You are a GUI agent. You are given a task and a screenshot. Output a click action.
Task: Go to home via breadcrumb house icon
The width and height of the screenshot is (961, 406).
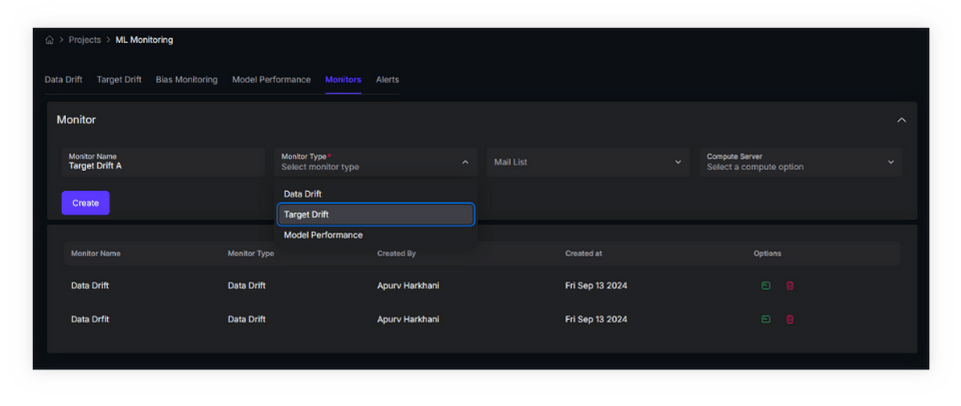[50, 40]
